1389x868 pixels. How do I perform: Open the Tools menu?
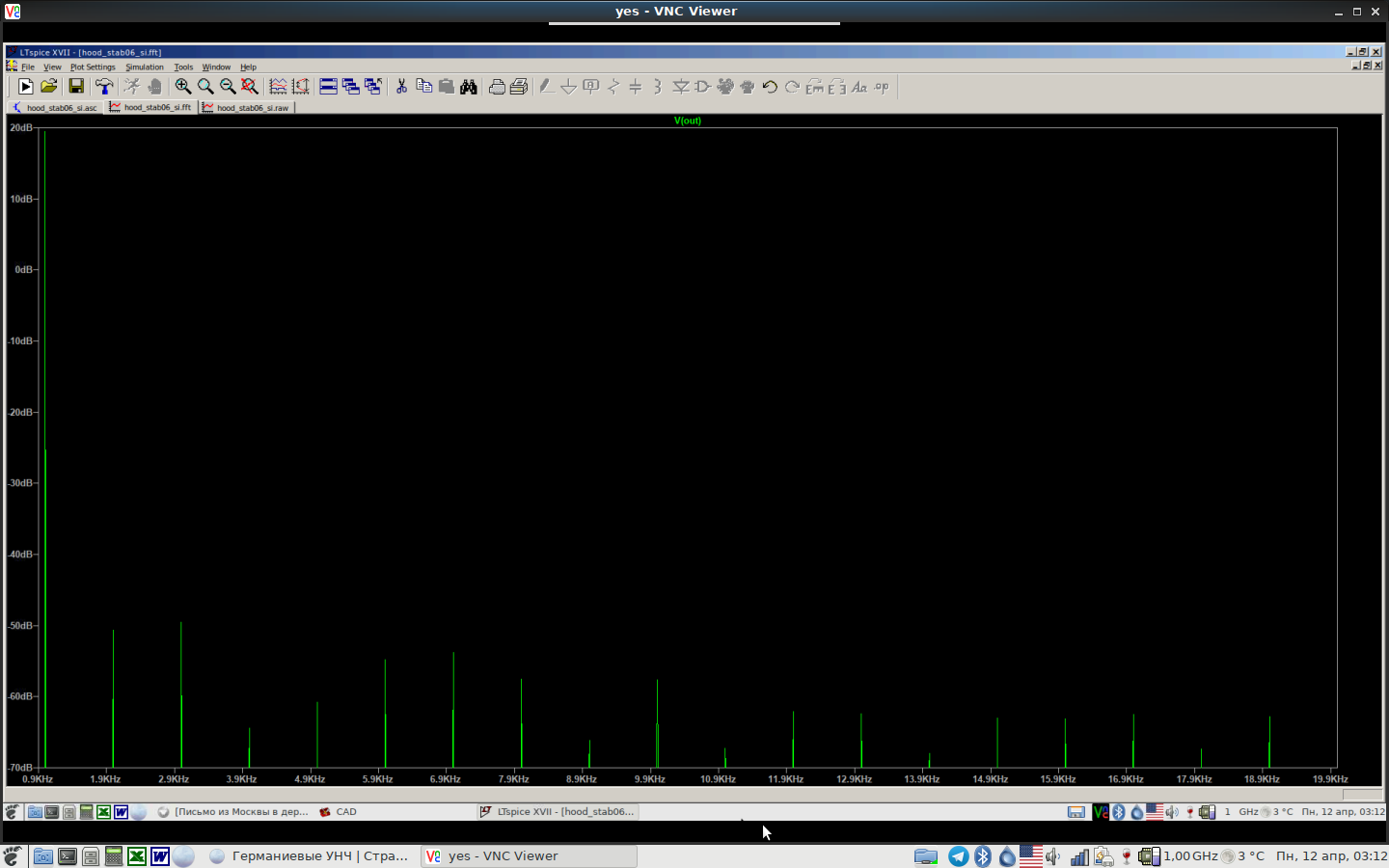[x=183, y=68]
